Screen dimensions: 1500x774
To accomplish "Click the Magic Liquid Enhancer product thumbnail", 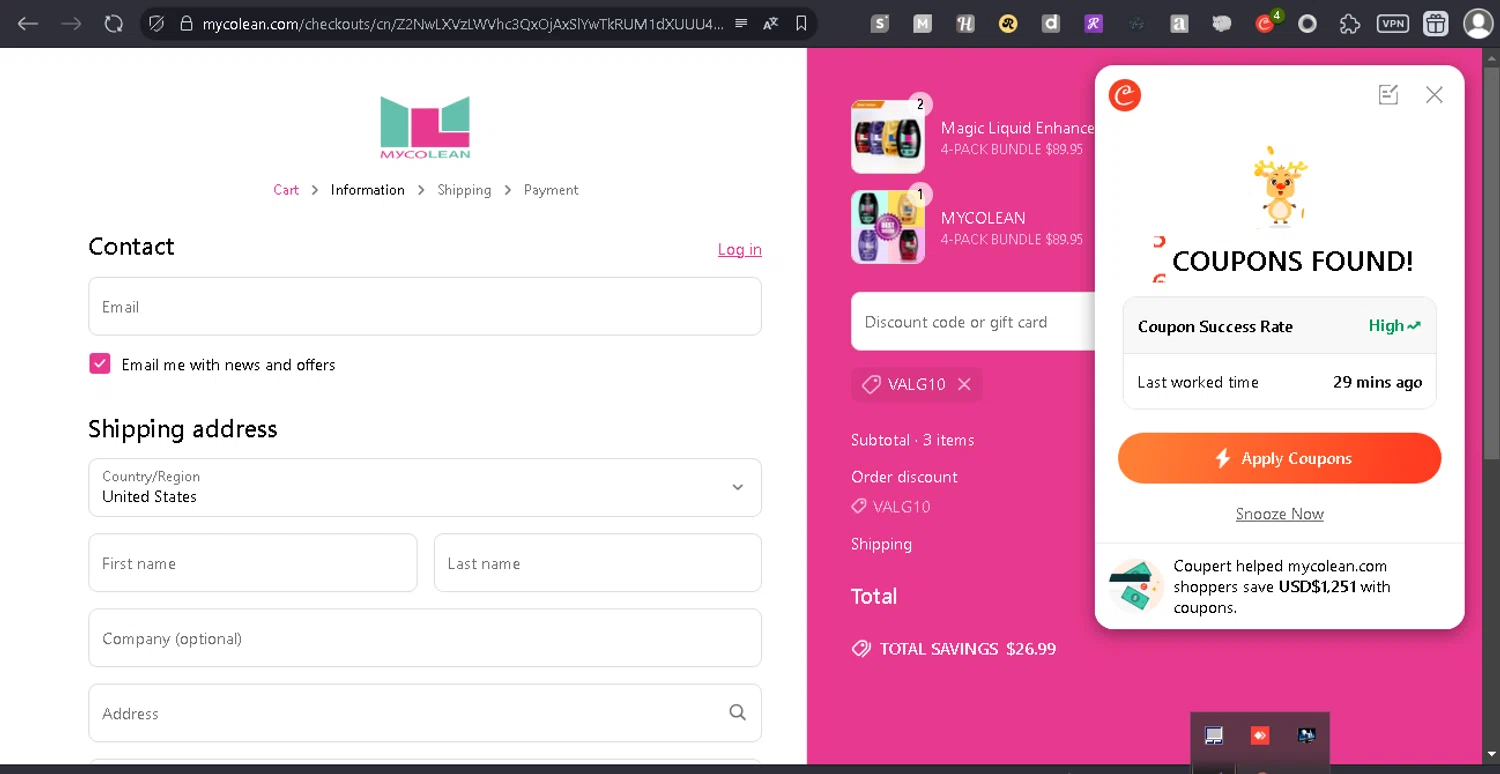I will [888, 137].
